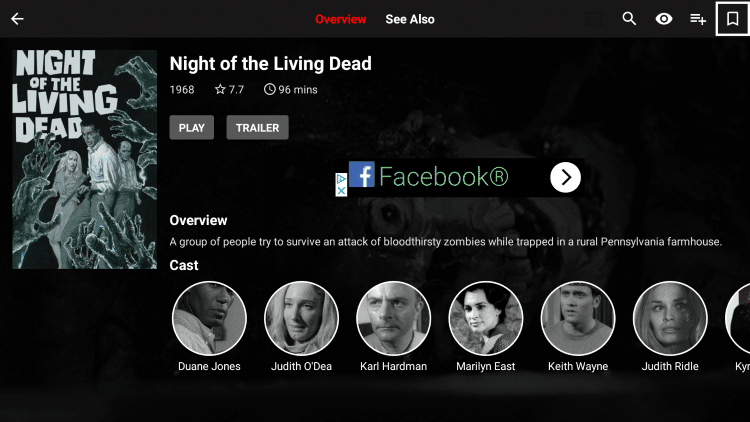The image size is (750, 422).
Task: Open the Facebook ad arrow
Action: point(565,178)
